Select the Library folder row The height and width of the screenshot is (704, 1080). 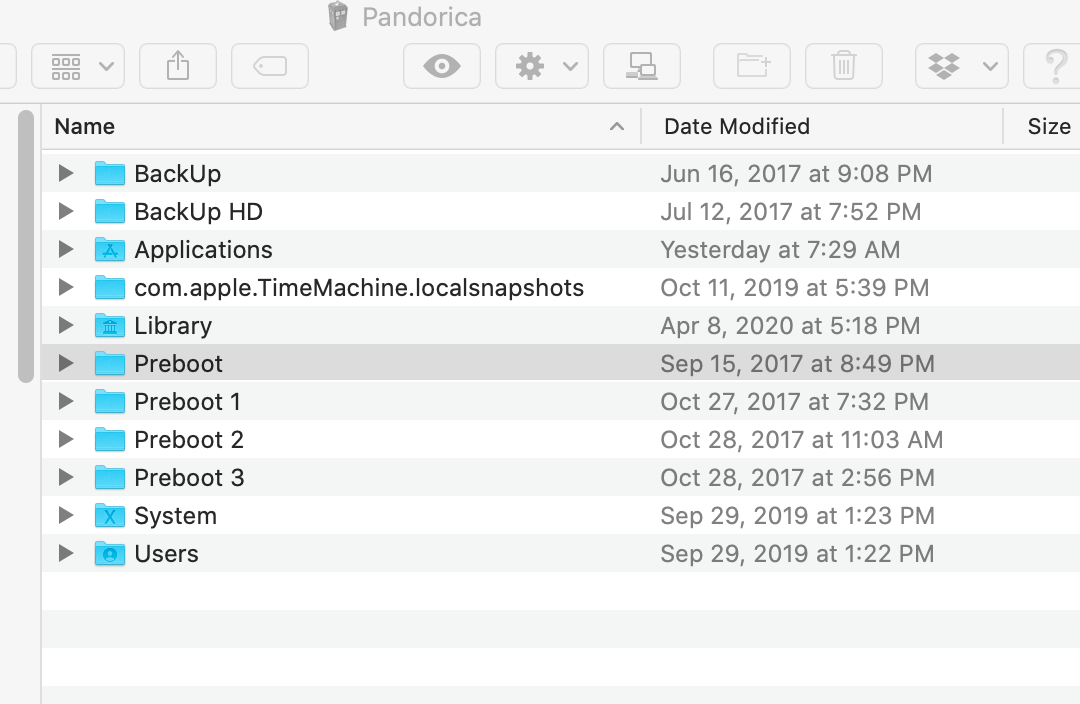(x=173, y=326)
